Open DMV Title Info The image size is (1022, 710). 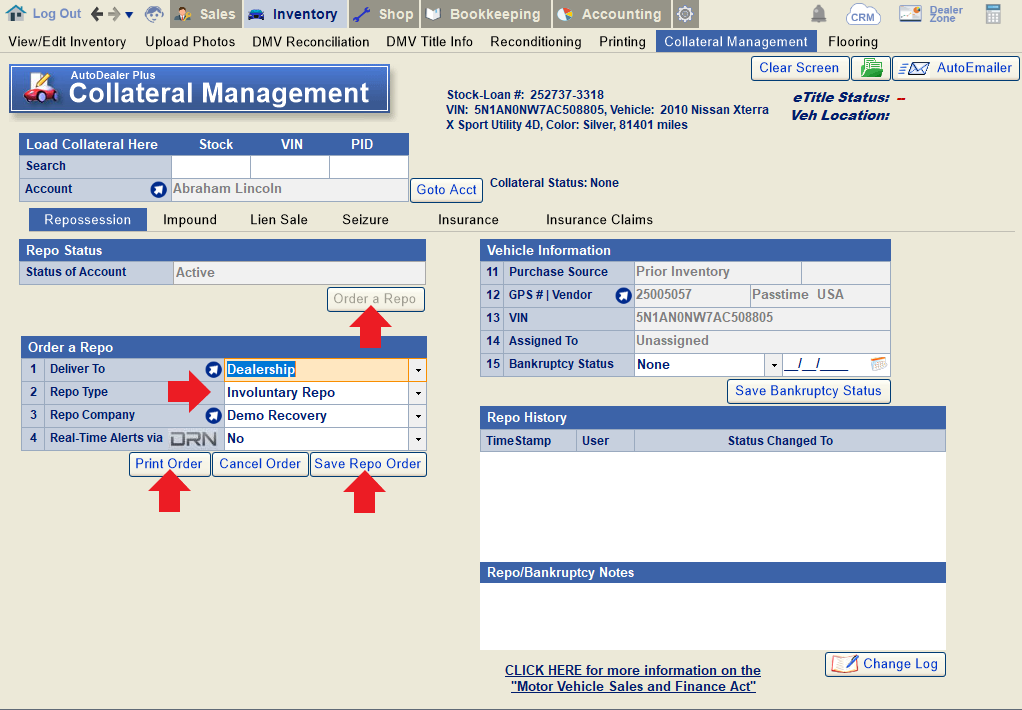[x=430, y=42]
